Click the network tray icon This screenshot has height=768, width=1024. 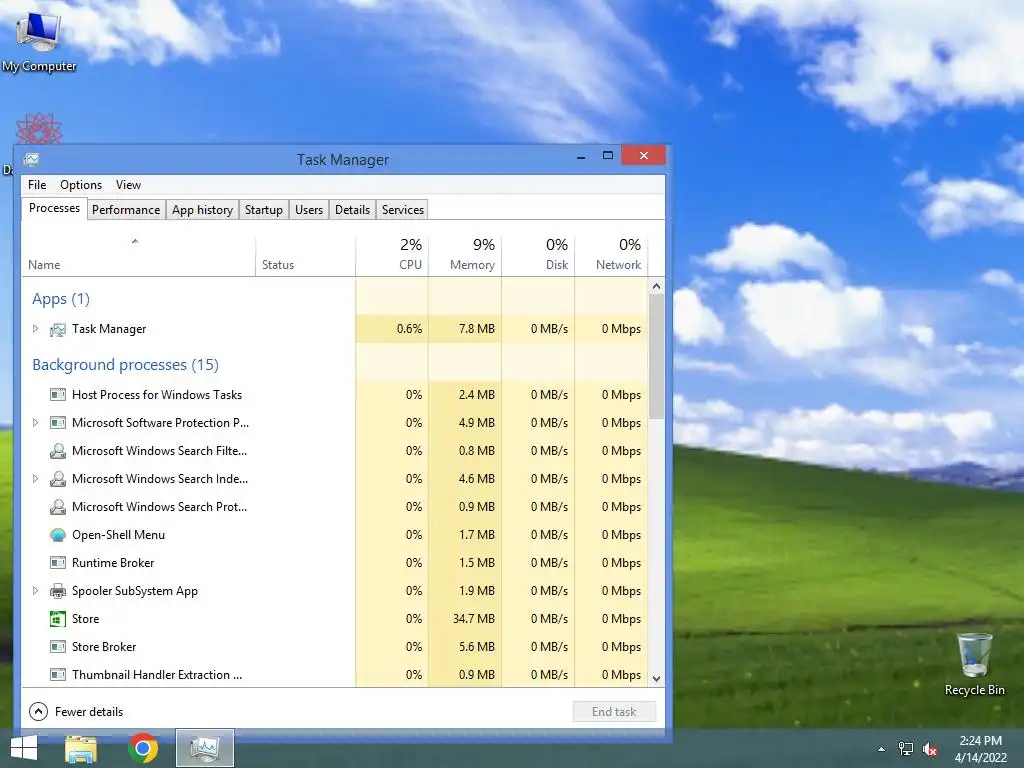pyautogui.click(x=906, y=749)
